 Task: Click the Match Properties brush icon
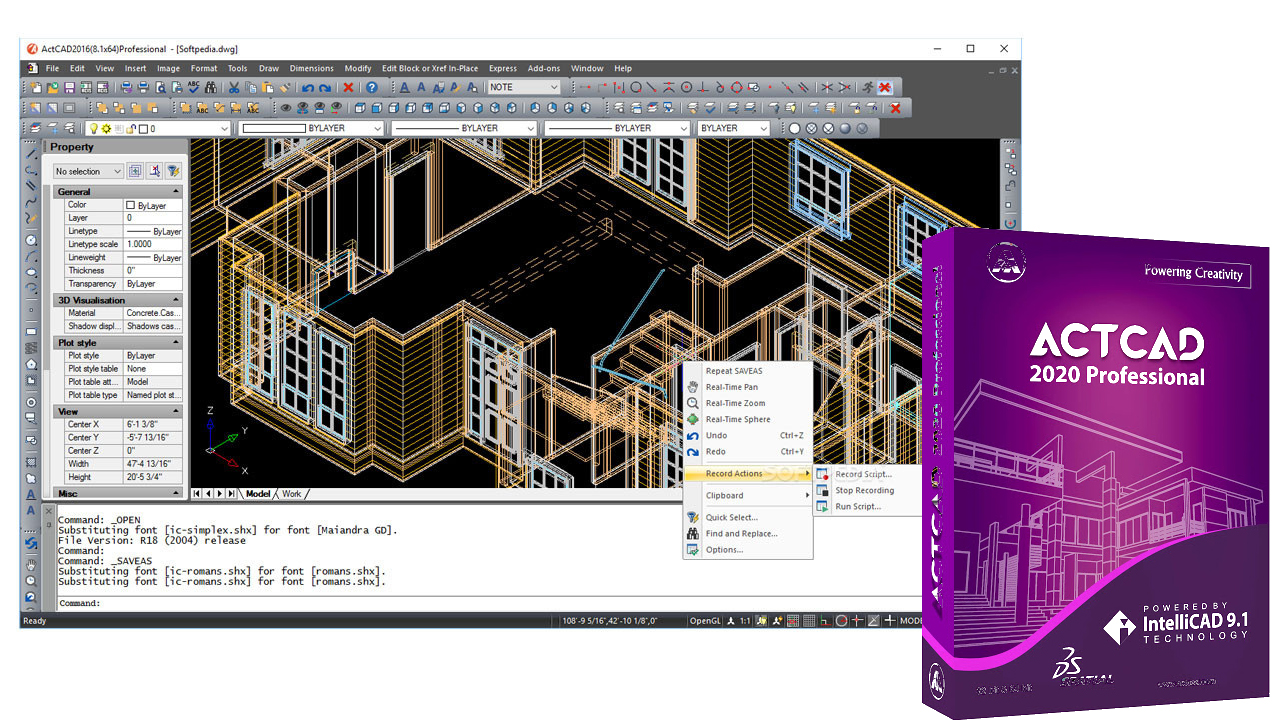point(285,87)
